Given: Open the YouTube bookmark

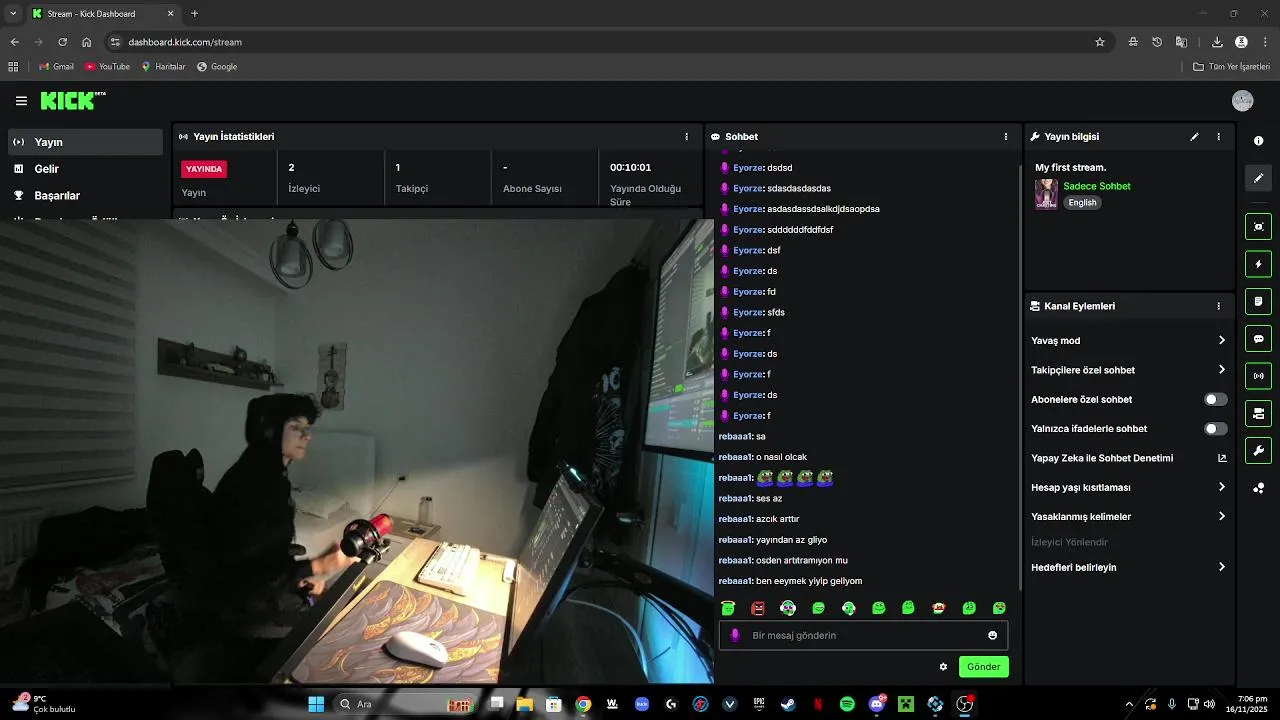Looking at the screenshot, I should [x=107, y=67].
